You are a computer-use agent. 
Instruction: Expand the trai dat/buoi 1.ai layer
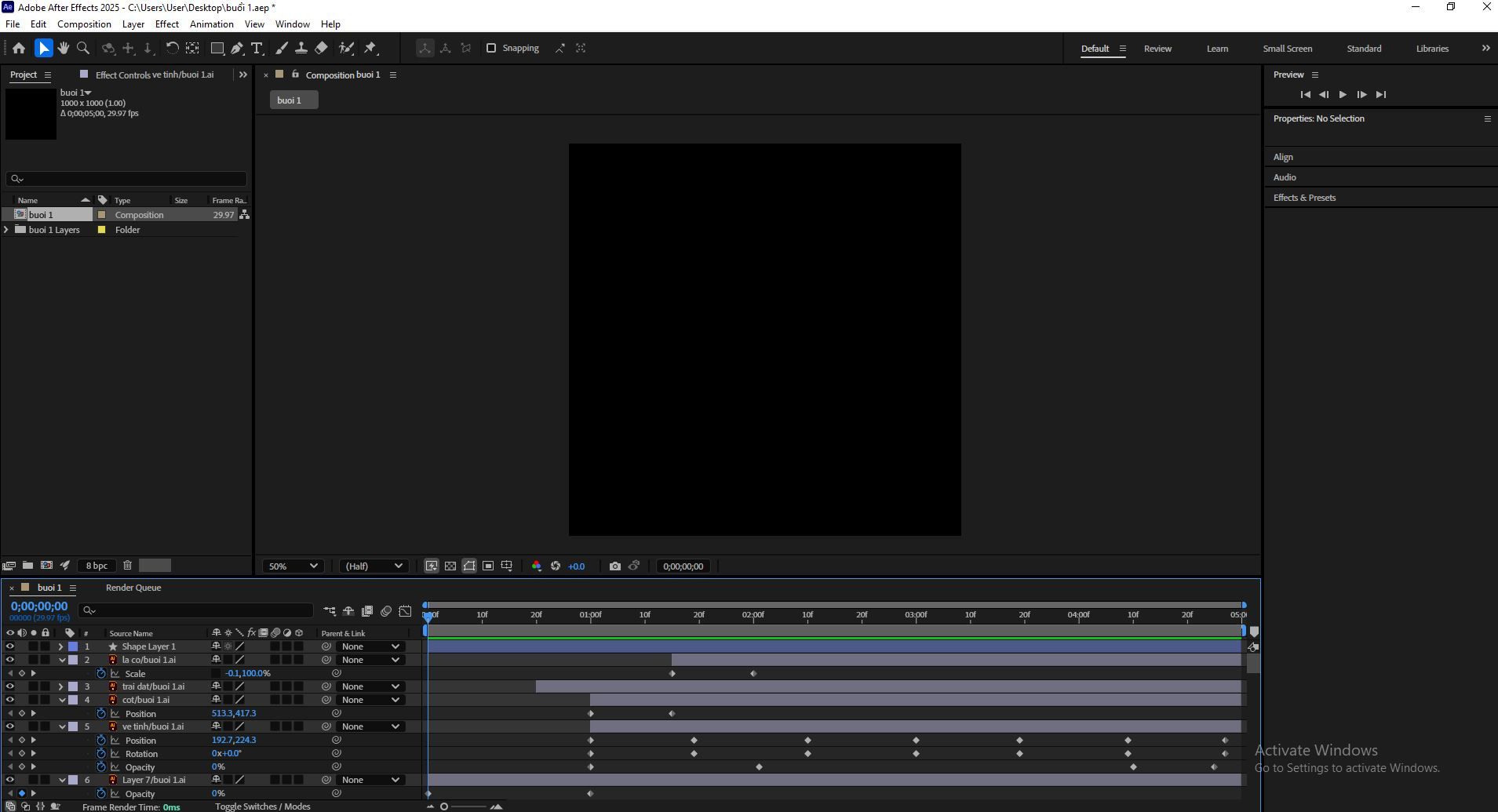pyautogui.click(x=61, y=686)
